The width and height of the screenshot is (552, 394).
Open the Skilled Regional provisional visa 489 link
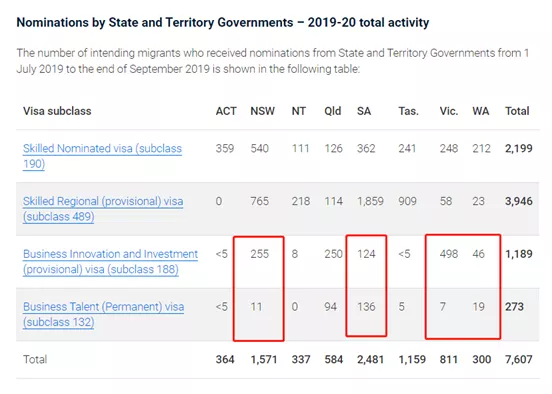[x=103, y=209]
